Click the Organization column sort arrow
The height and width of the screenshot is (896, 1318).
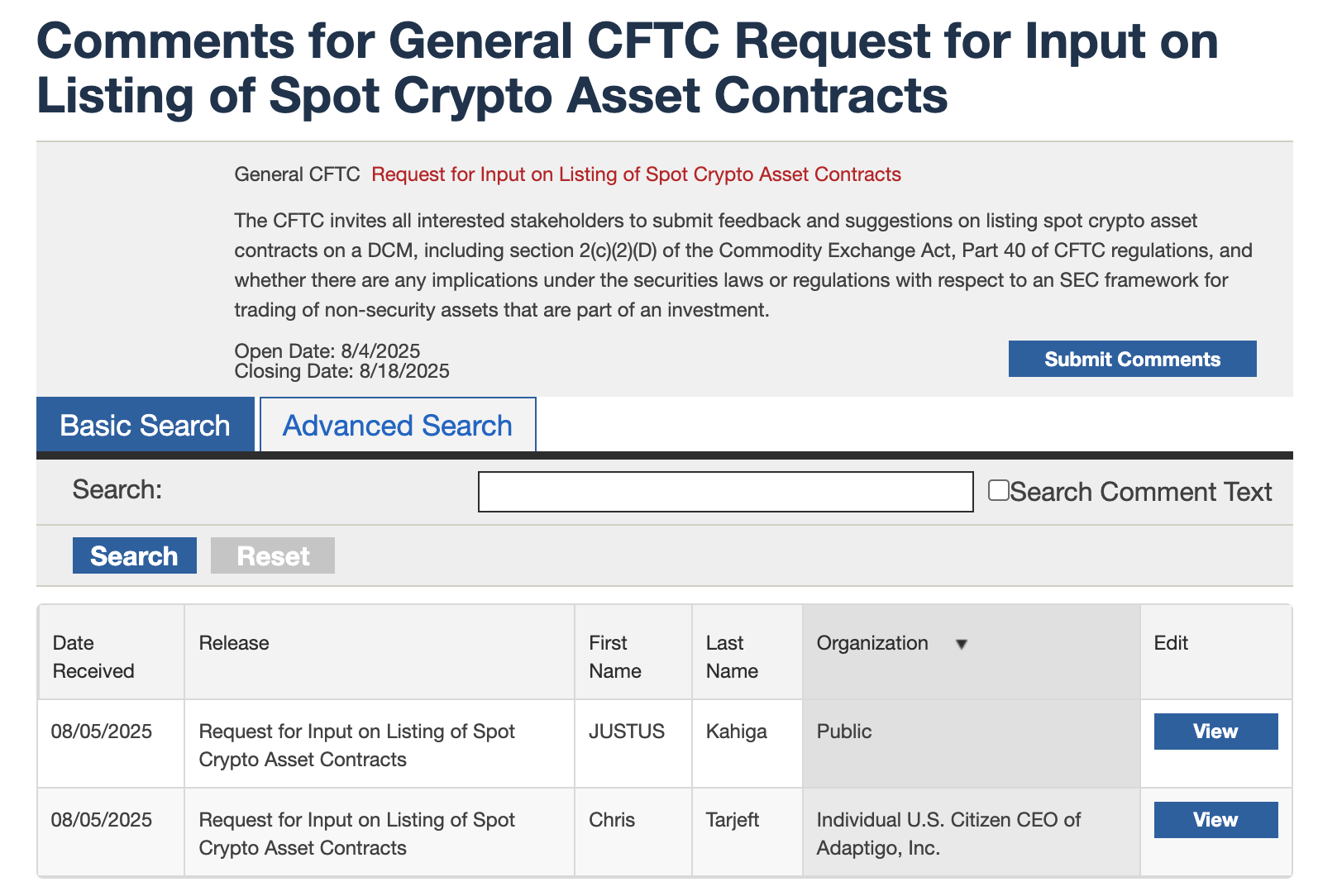point(961,644)
